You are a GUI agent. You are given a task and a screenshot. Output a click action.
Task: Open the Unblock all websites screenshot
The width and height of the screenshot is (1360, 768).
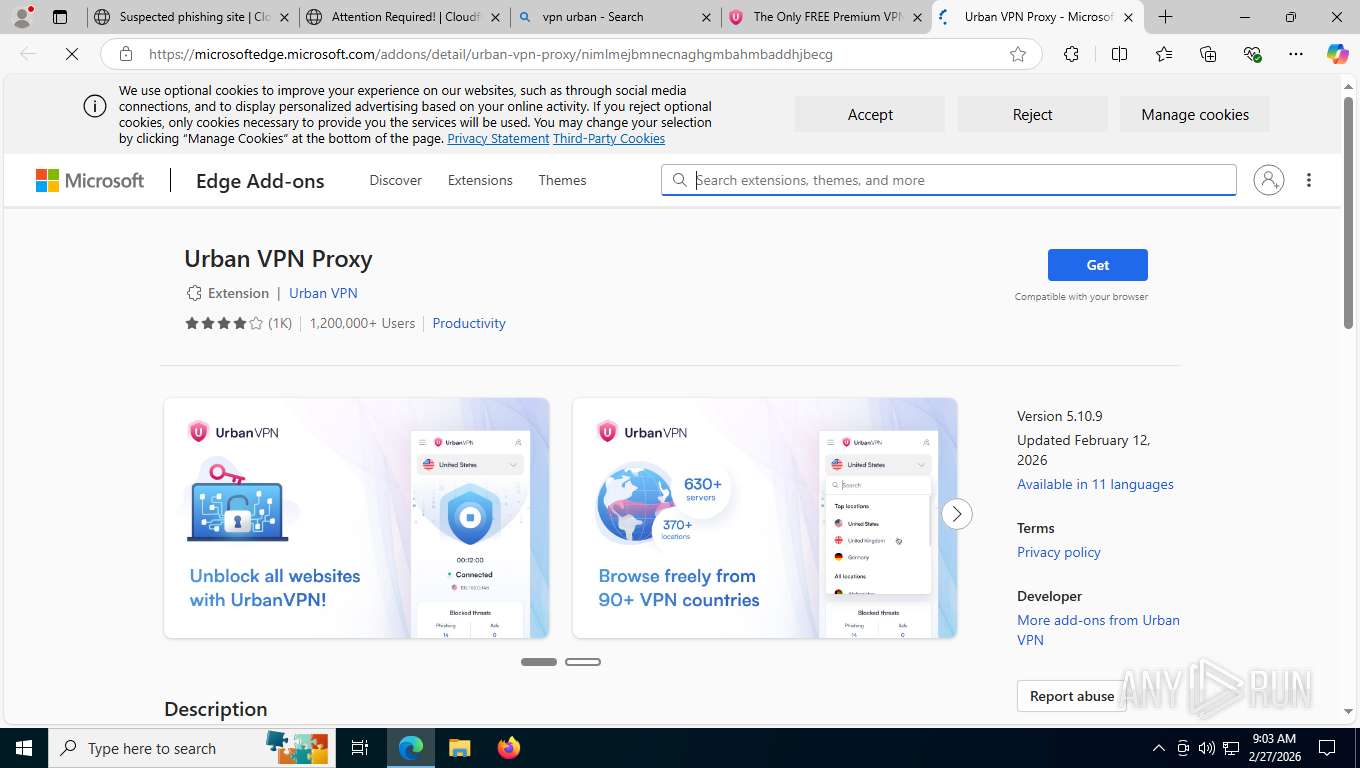(x=357, y=518)
